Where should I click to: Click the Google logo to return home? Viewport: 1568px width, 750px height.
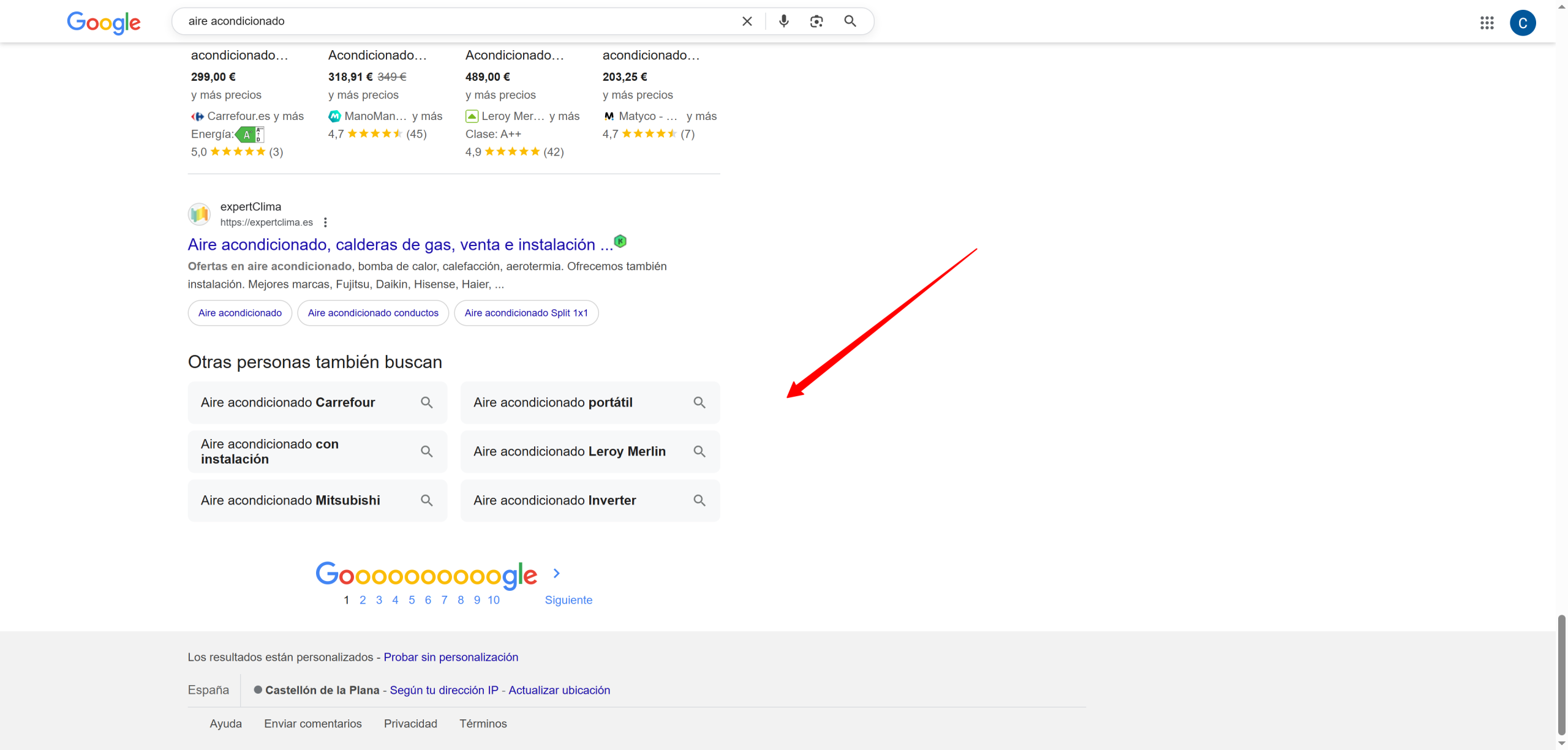pyautogui.click(x=103, y=23)
